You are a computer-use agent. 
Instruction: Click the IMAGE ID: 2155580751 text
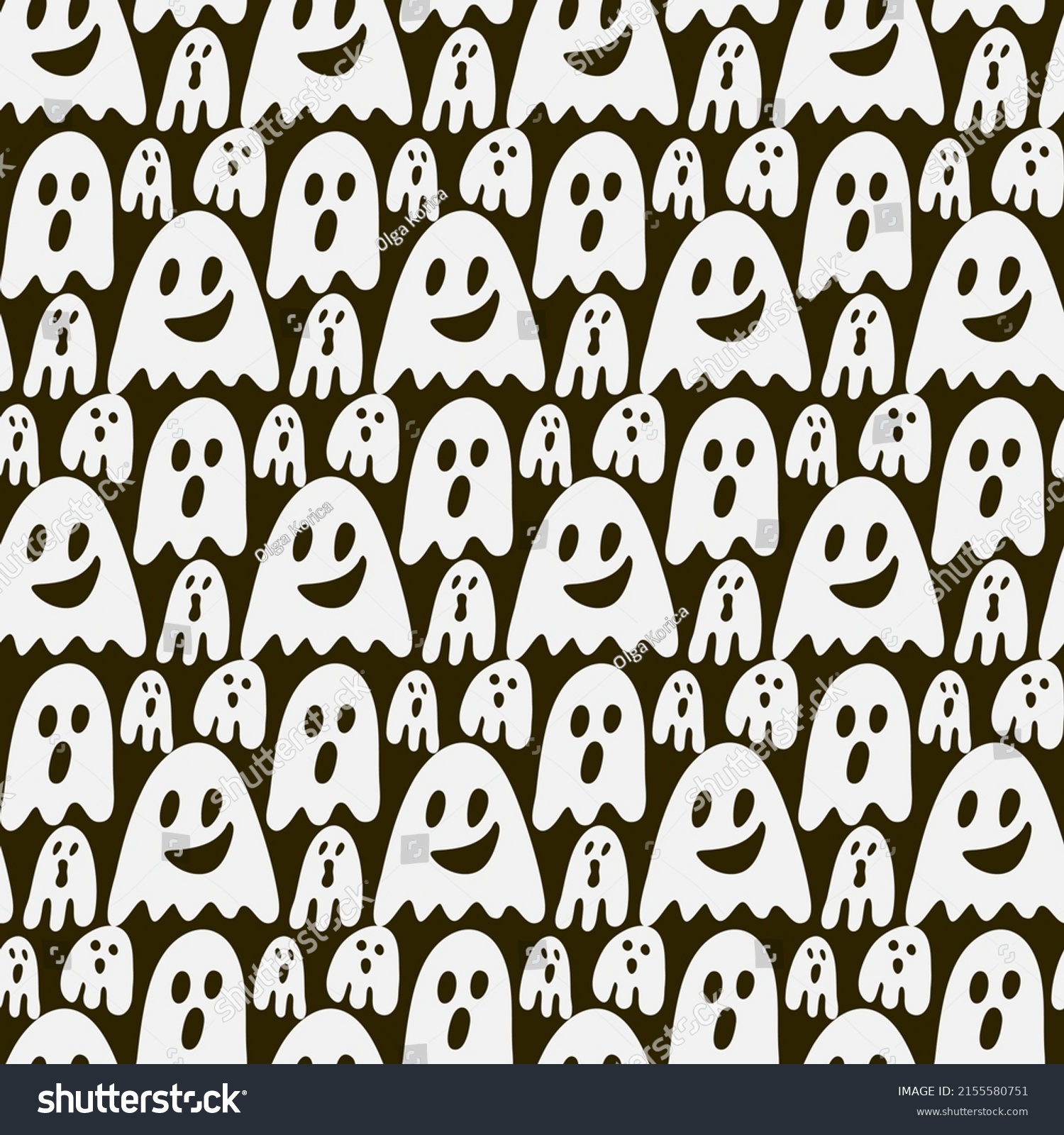pos(963,1092)
